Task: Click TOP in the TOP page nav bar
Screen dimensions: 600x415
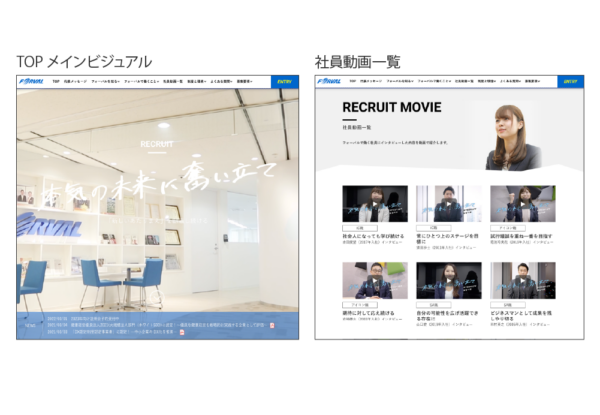Action: 56,81
